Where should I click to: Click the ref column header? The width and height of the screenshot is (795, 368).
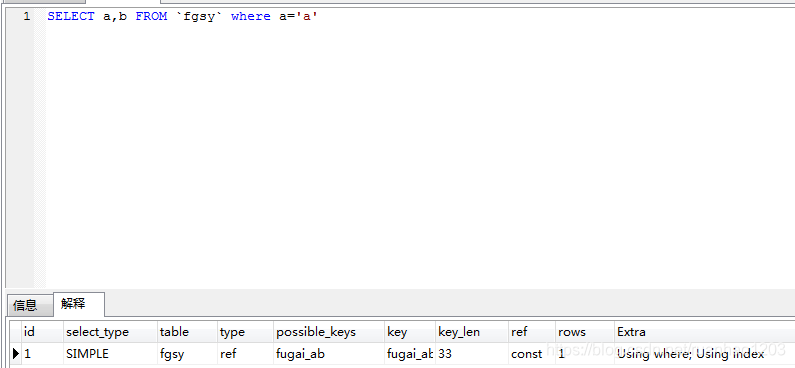532,332
